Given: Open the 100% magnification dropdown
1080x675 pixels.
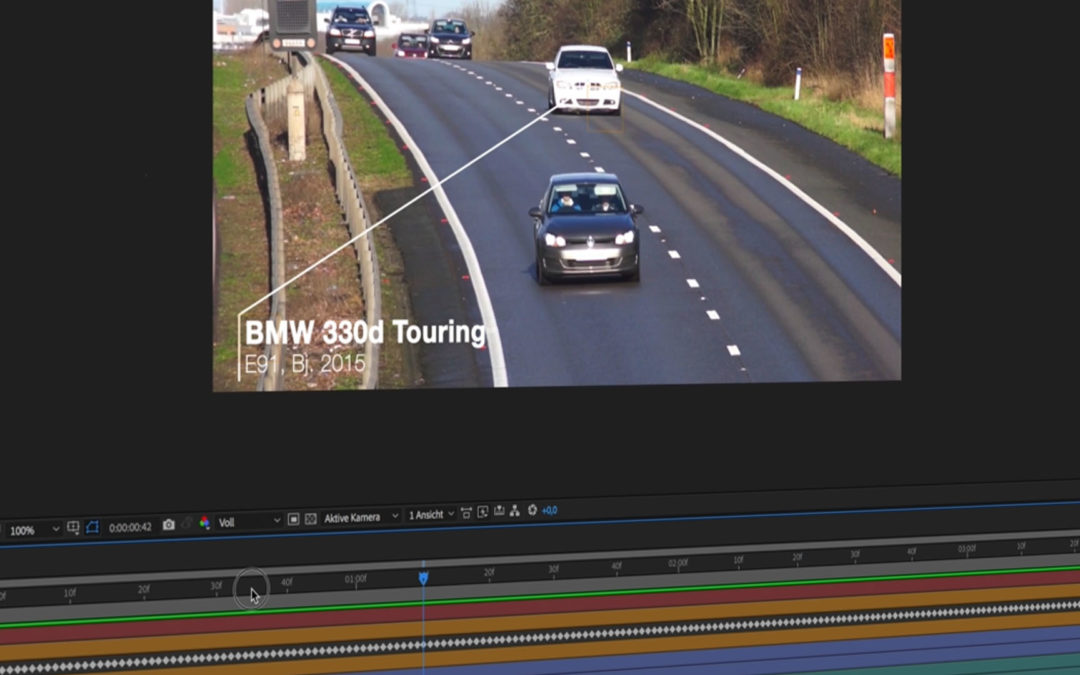Looking at the screenshot, I should coord(34,530).
